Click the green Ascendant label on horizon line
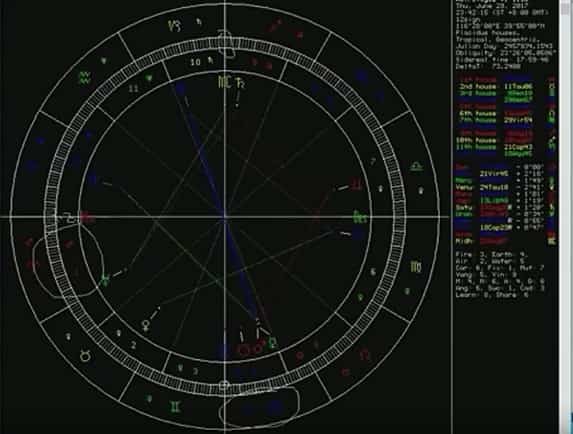Viewport: 573px width, 434px height. tap(360, 218)
